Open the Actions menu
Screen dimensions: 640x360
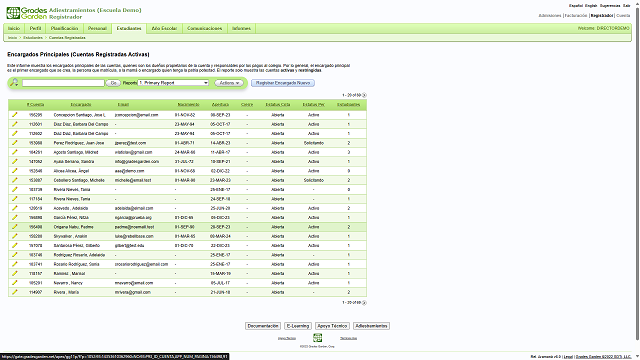pos(229,83)
